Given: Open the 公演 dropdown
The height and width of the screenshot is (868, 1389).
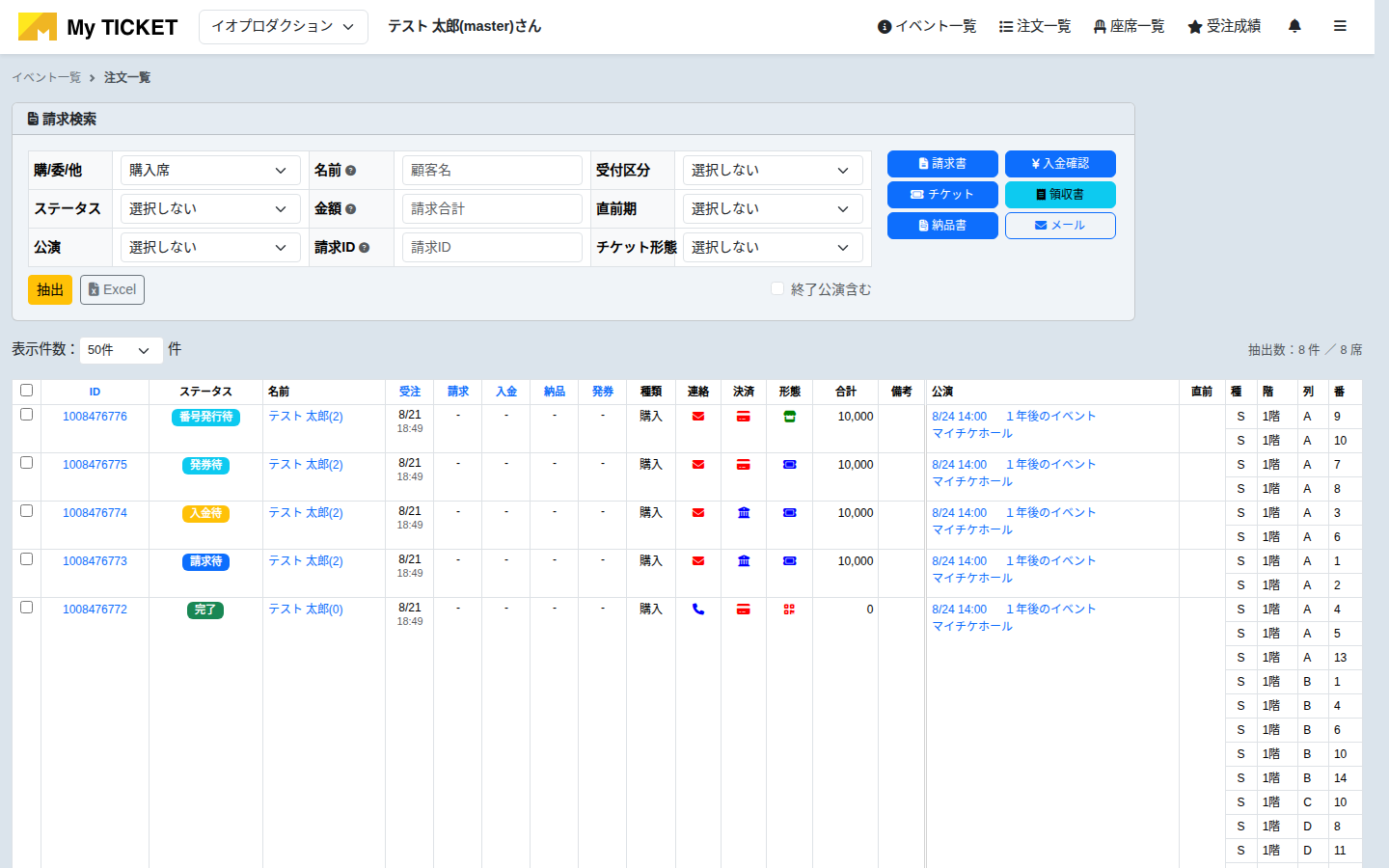Looking at the screenshot, I should 210,248.
